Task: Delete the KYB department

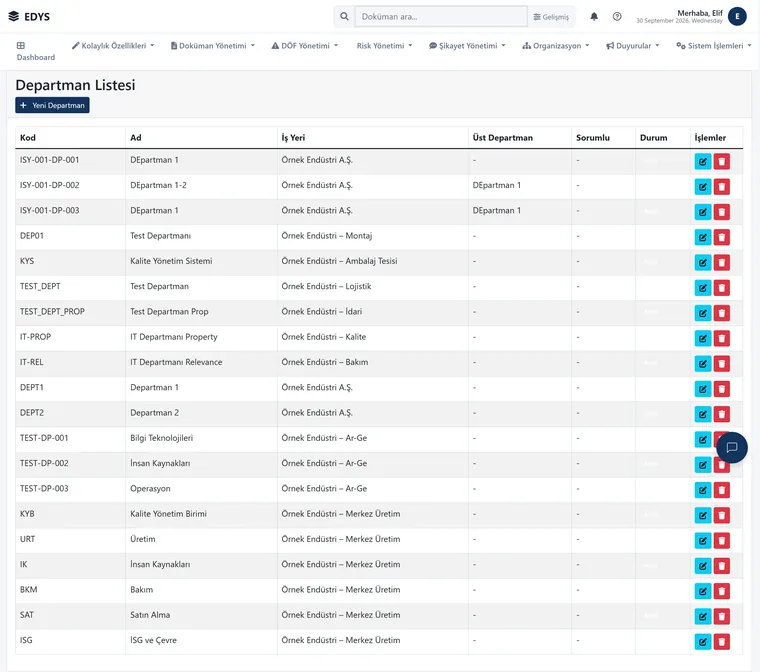Action: (721, 515)
